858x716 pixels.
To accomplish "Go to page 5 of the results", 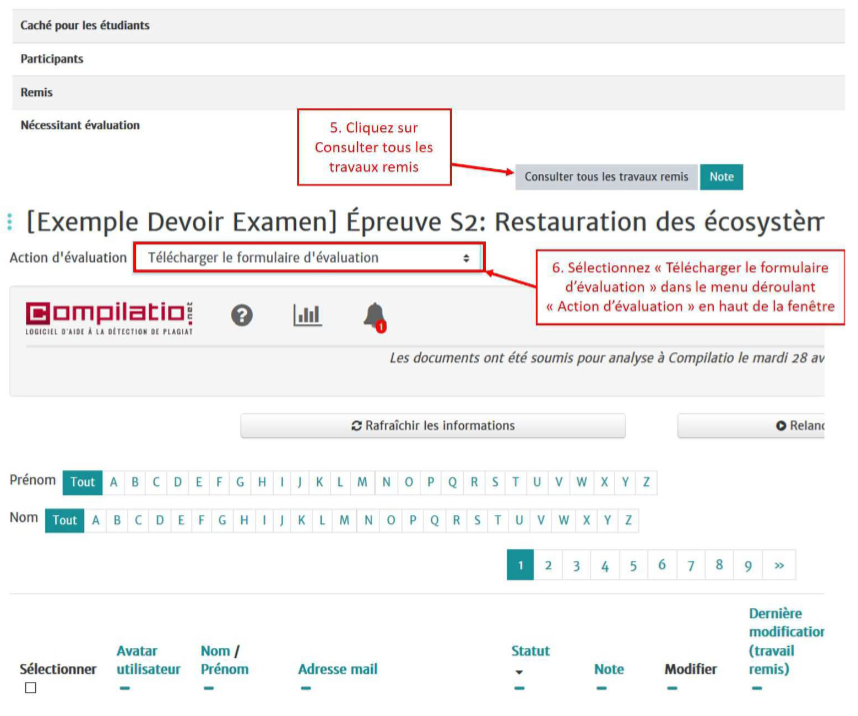I will 633,566.
